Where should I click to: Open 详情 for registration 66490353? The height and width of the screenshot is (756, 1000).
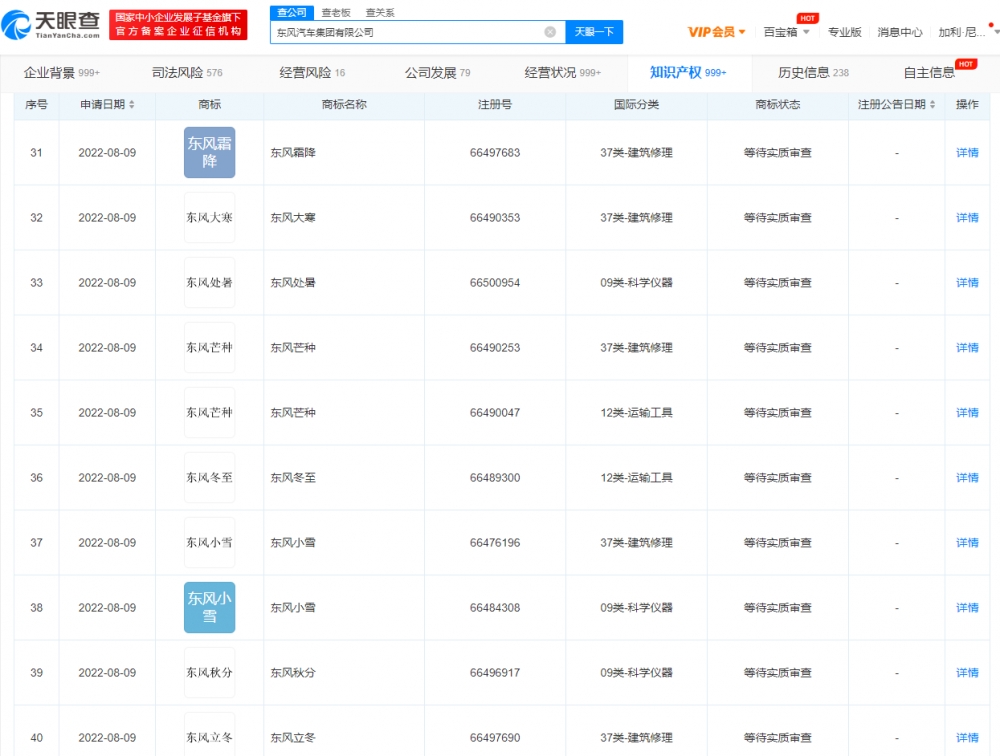(x=967, y=218)
